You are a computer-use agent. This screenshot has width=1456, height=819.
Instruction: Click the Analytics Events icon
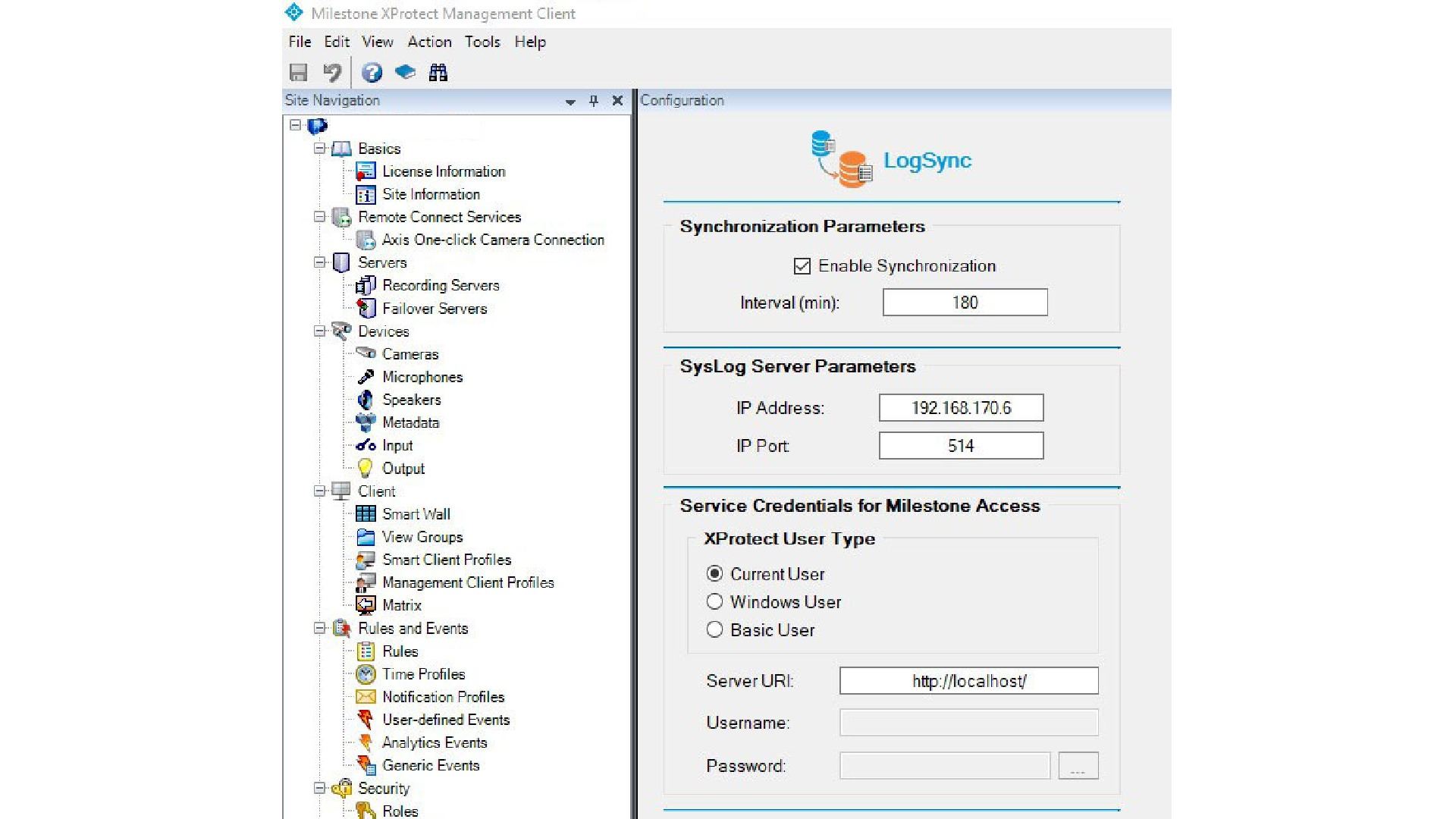coord(366,742)
